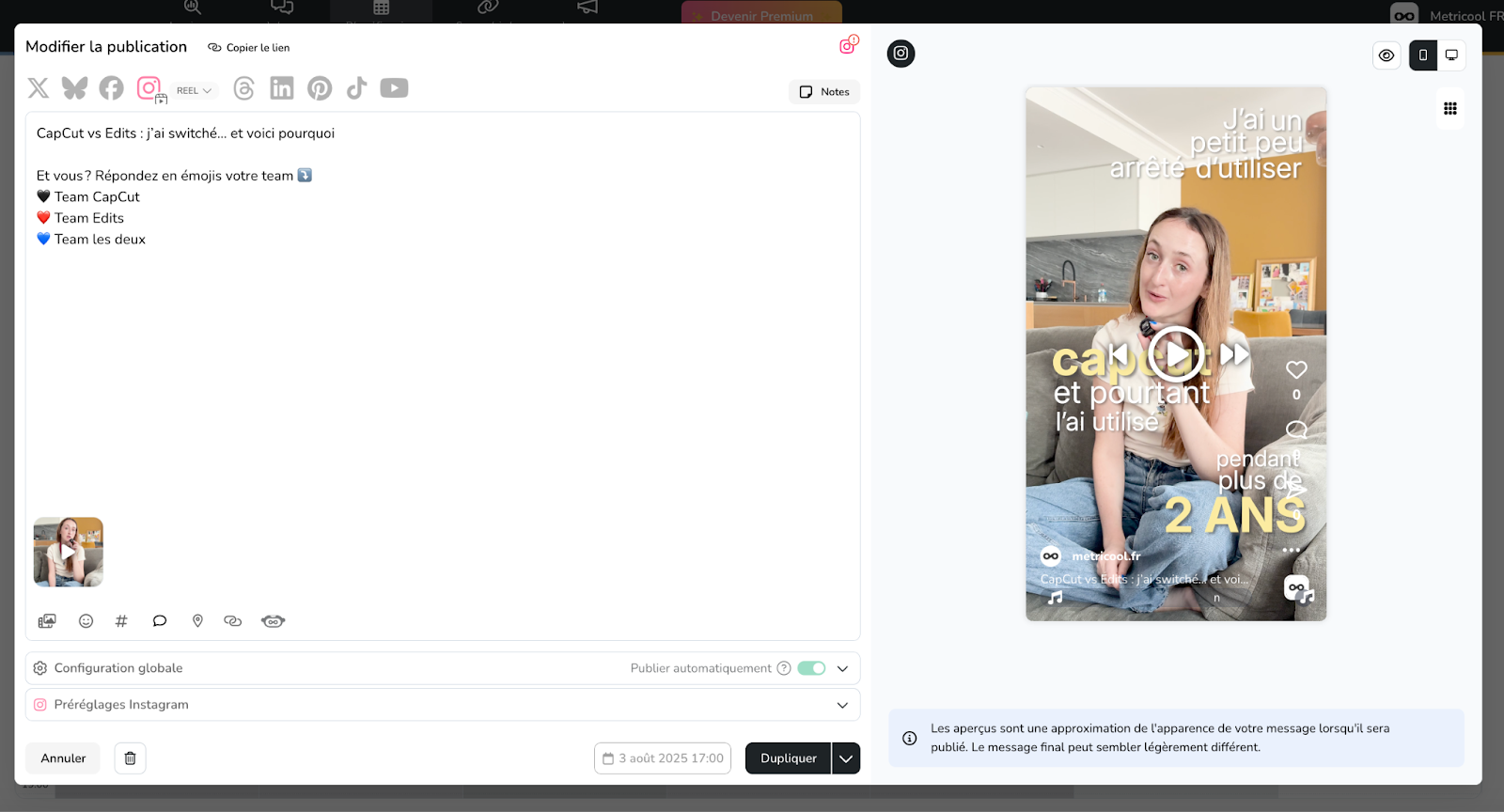Select the Threads network icon
Screen dimensions: 1504x812
coord(244,88)
